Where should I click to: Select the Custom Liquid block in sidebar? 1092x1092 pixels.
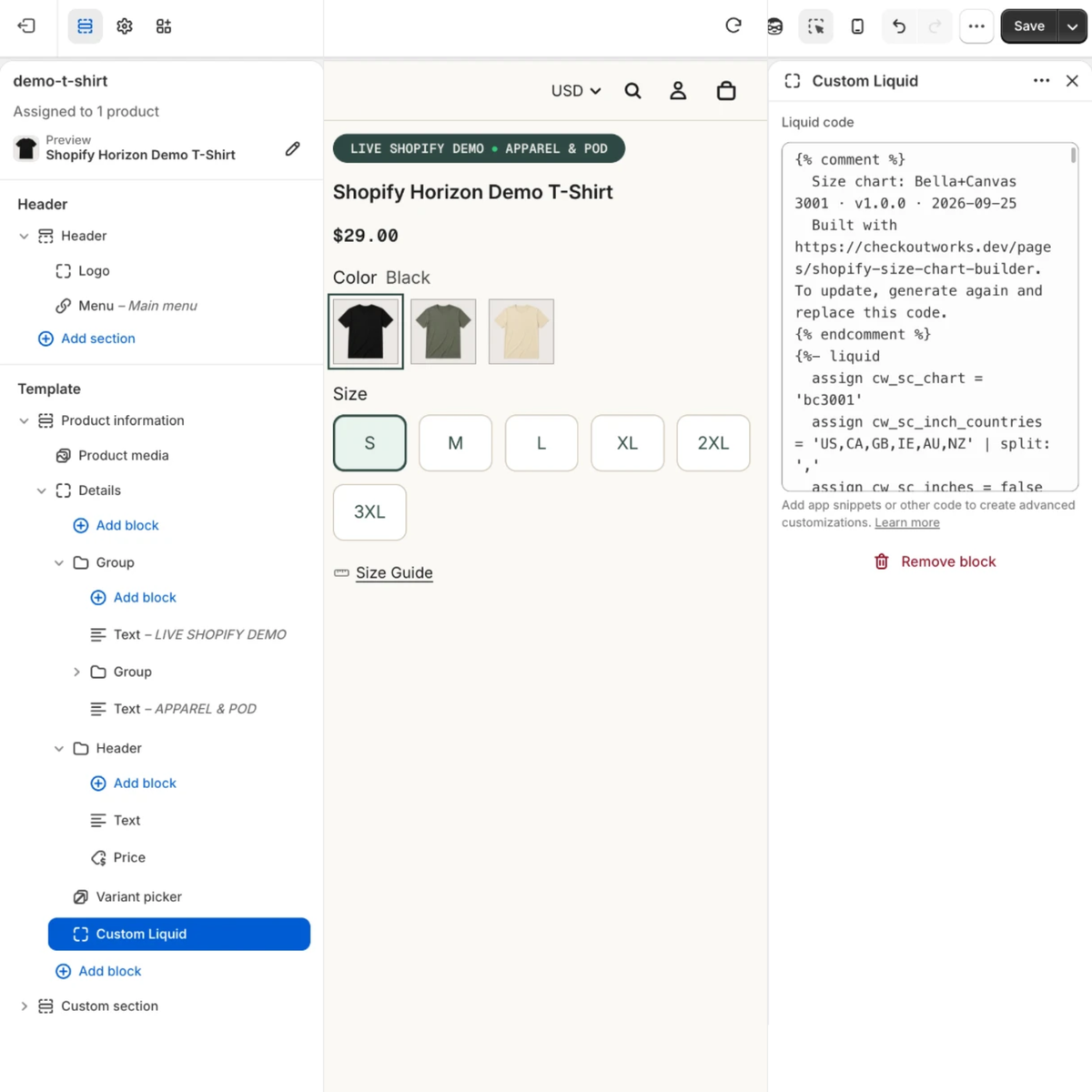coord(179,934)
